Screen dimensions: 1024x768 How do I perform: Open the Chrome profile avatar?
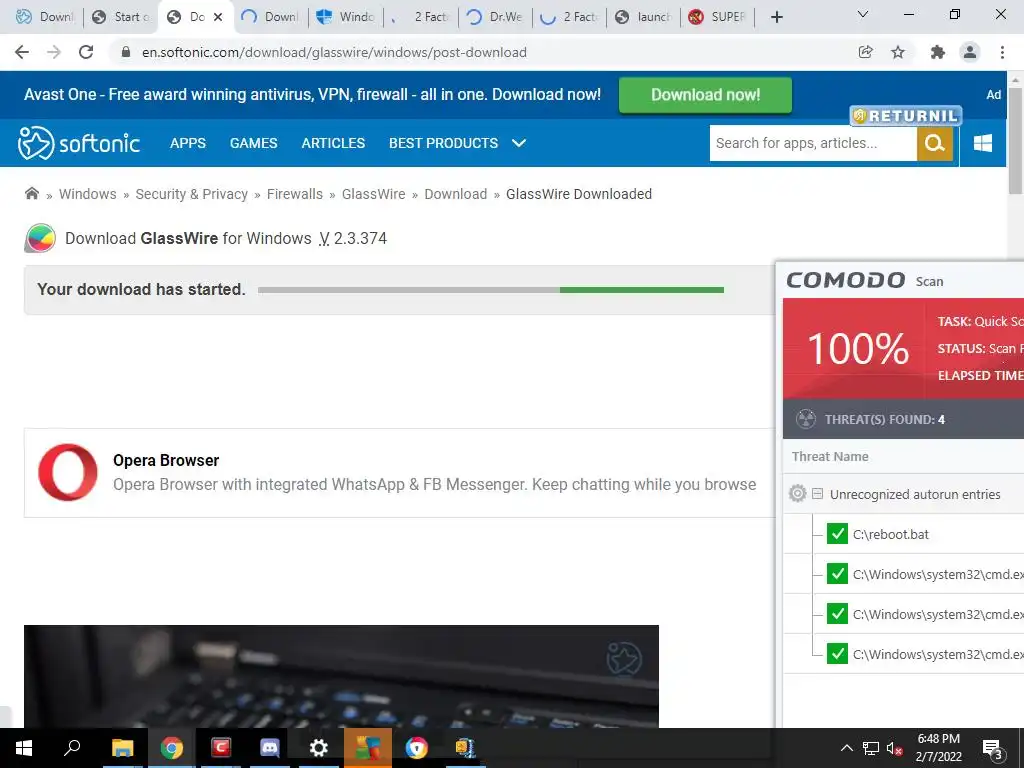coord(970,52)
